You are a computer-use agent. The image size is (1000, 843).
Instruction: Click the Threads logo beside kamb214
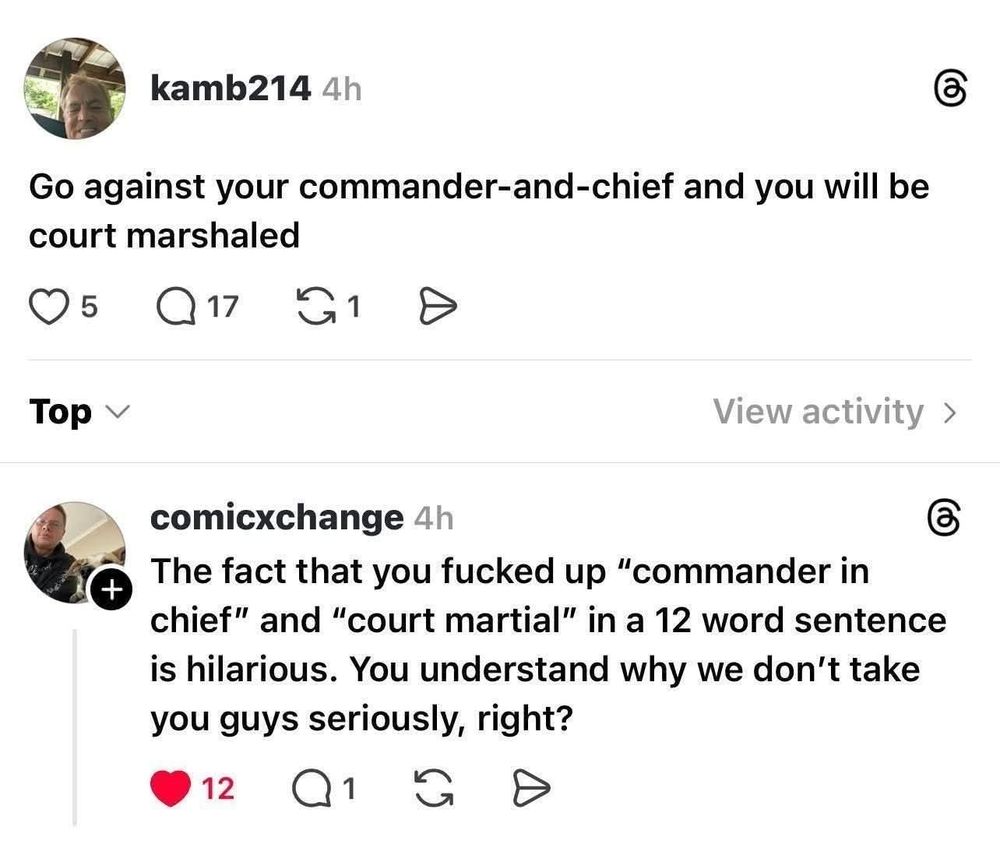tap(950, 89)
